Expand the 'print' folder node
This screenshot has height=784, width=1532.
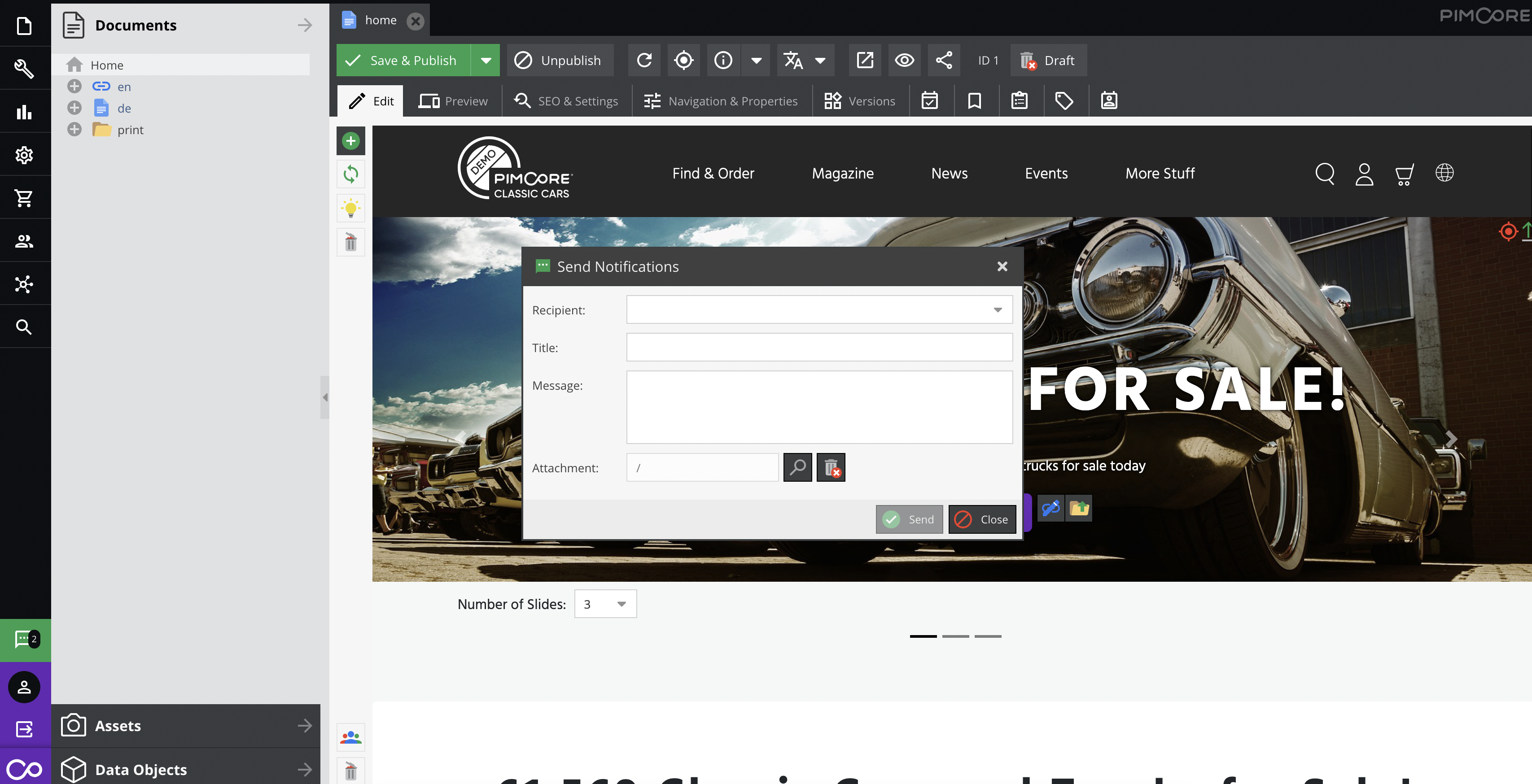pyautogui.click(x=74, y=130)
